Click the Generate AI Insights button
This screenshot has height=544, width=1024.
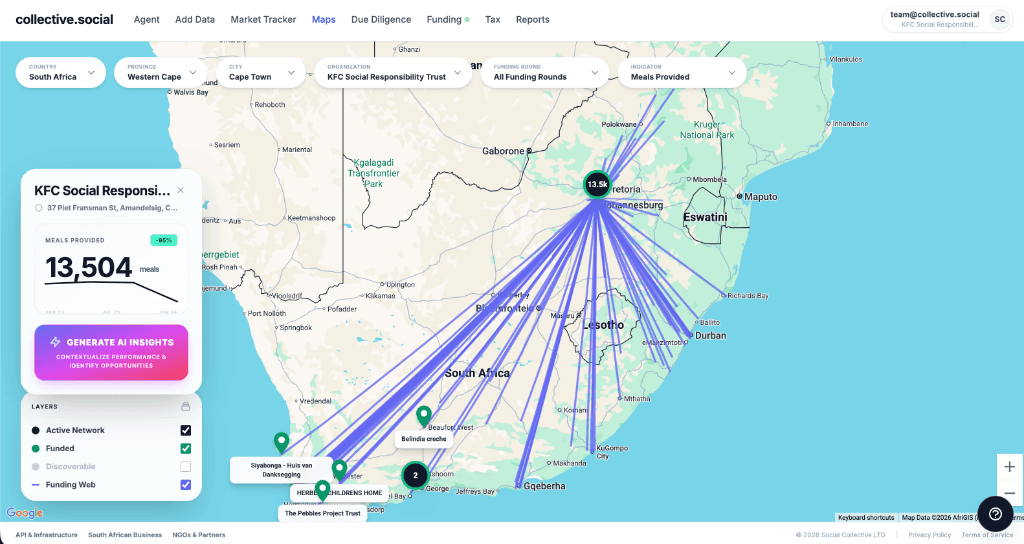[x=111, y=353]
